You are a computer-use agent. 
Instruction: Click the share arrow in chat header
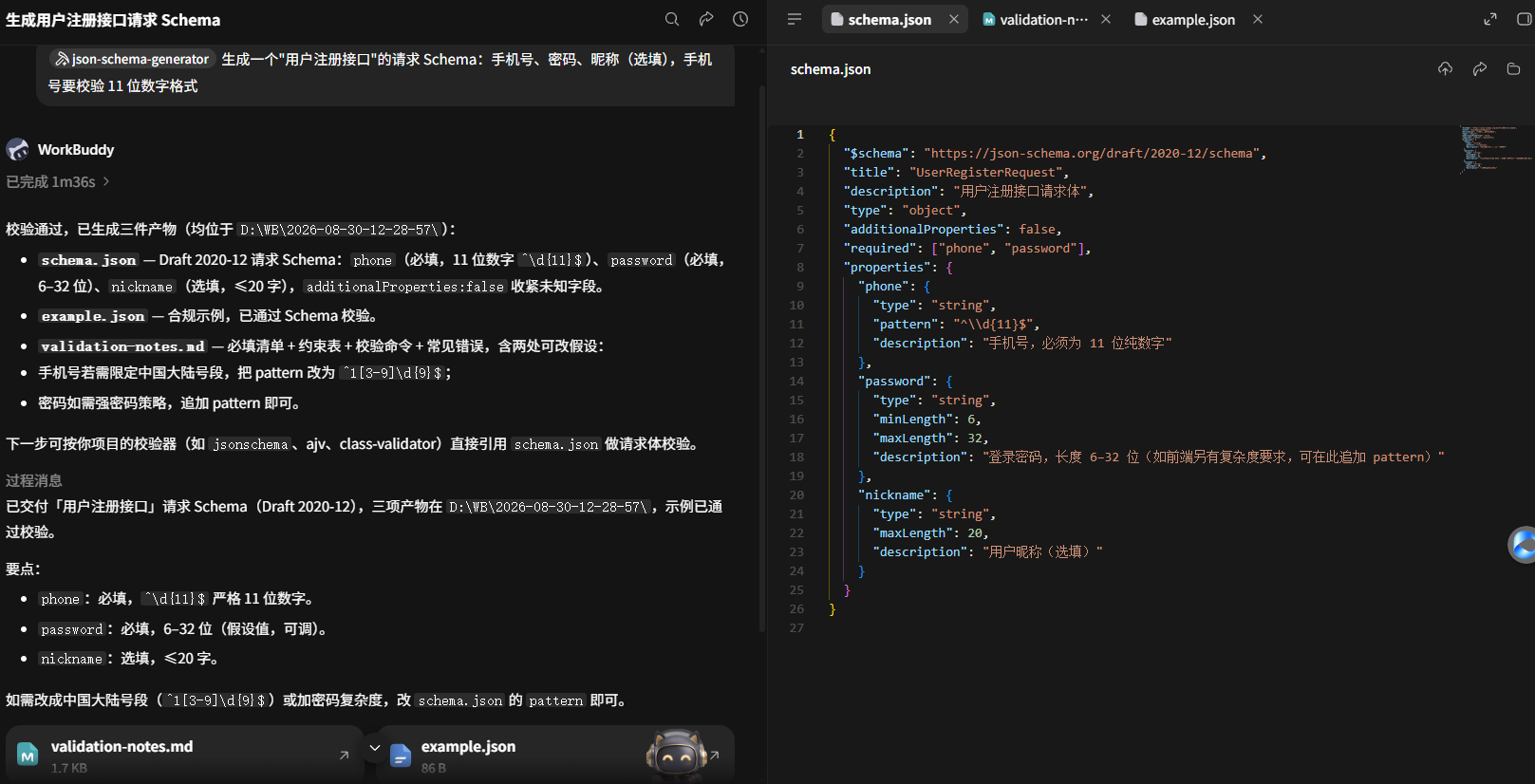706,19
